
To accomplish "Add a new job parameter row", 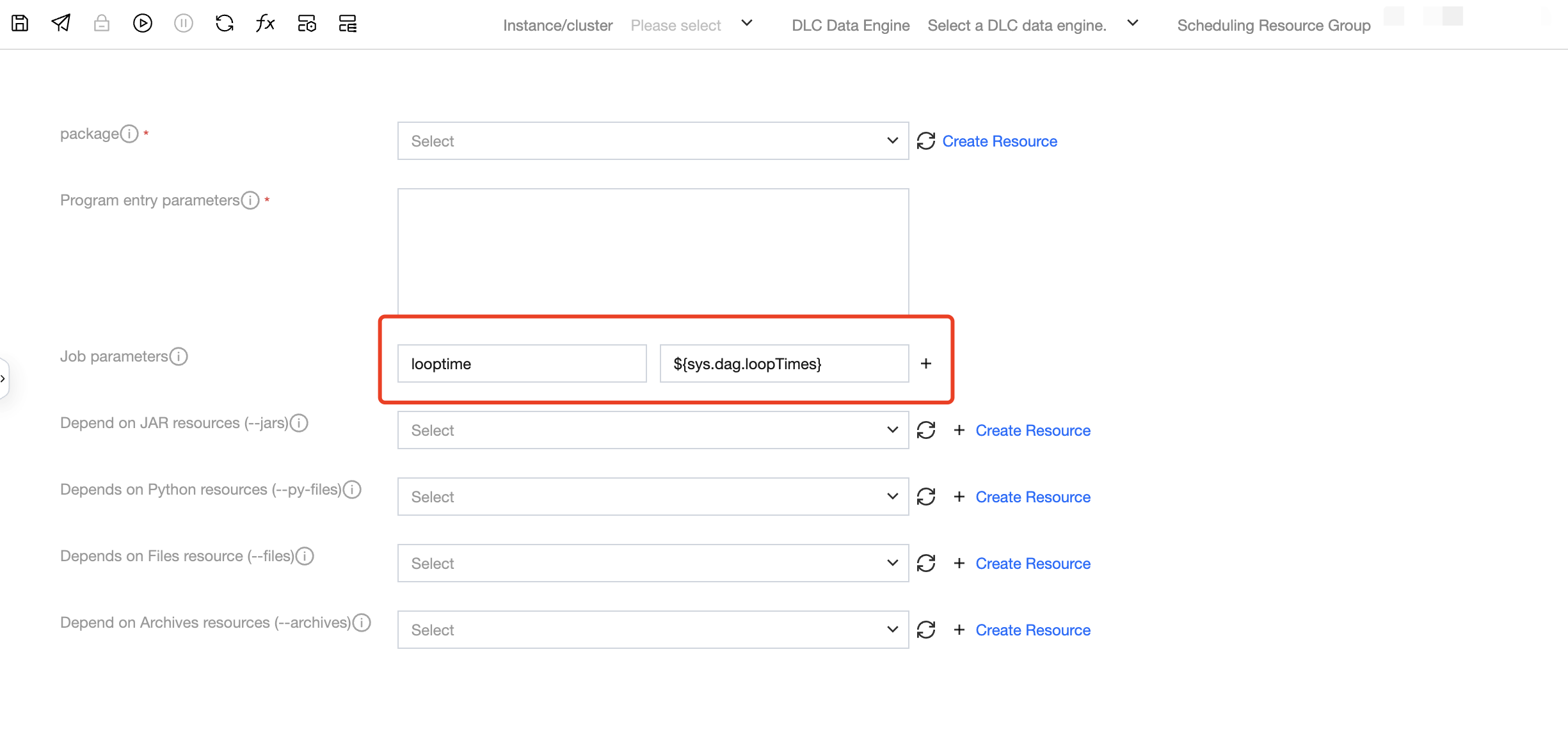I will click(925, 363).
